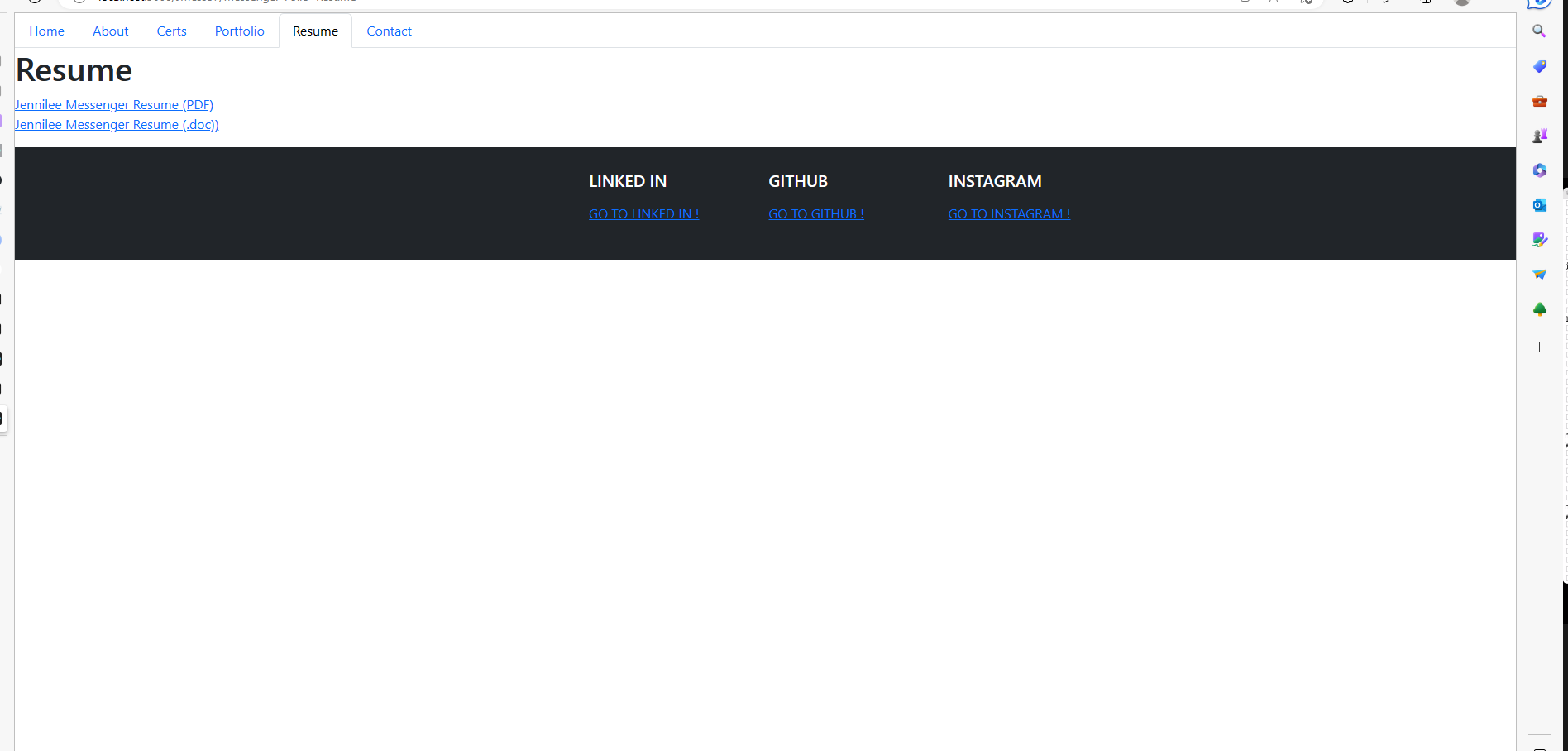The width and height of the screenshot is (1568, 751).
Task: Open the Tools toolbox icon in sidebar
Action: (1539, 101)
